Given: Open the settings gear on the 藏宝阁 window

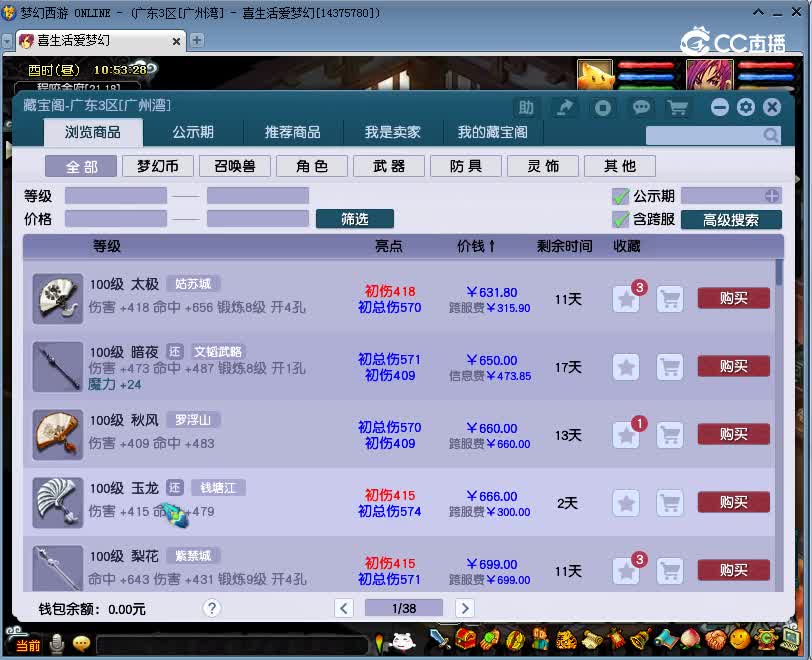Looking at the screenshot, I should [744, 107].
